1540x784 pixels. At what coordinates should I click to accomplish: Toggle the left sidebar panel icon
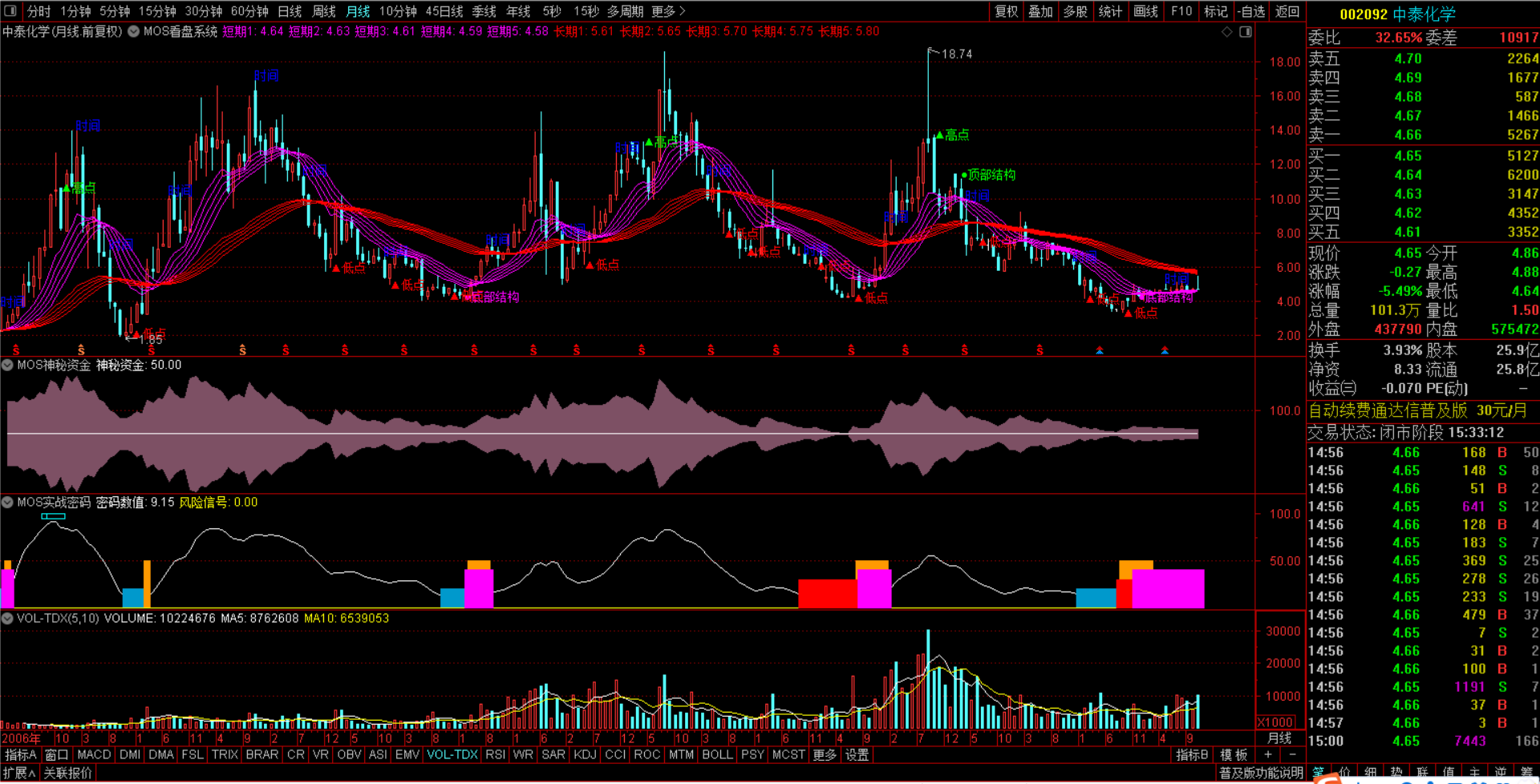coord(10,11)
